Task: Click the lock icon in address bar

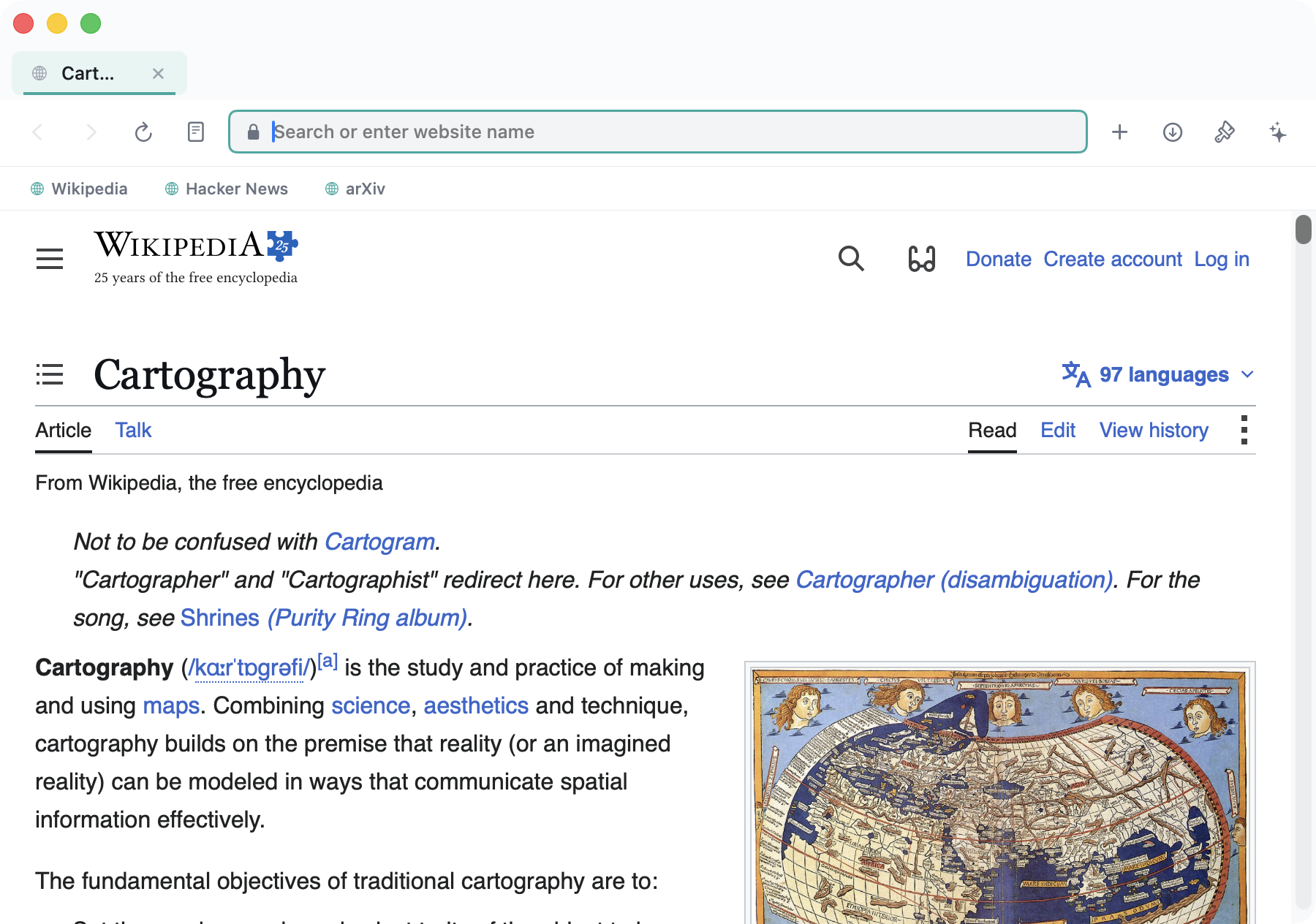Action: tap(253, 132)
